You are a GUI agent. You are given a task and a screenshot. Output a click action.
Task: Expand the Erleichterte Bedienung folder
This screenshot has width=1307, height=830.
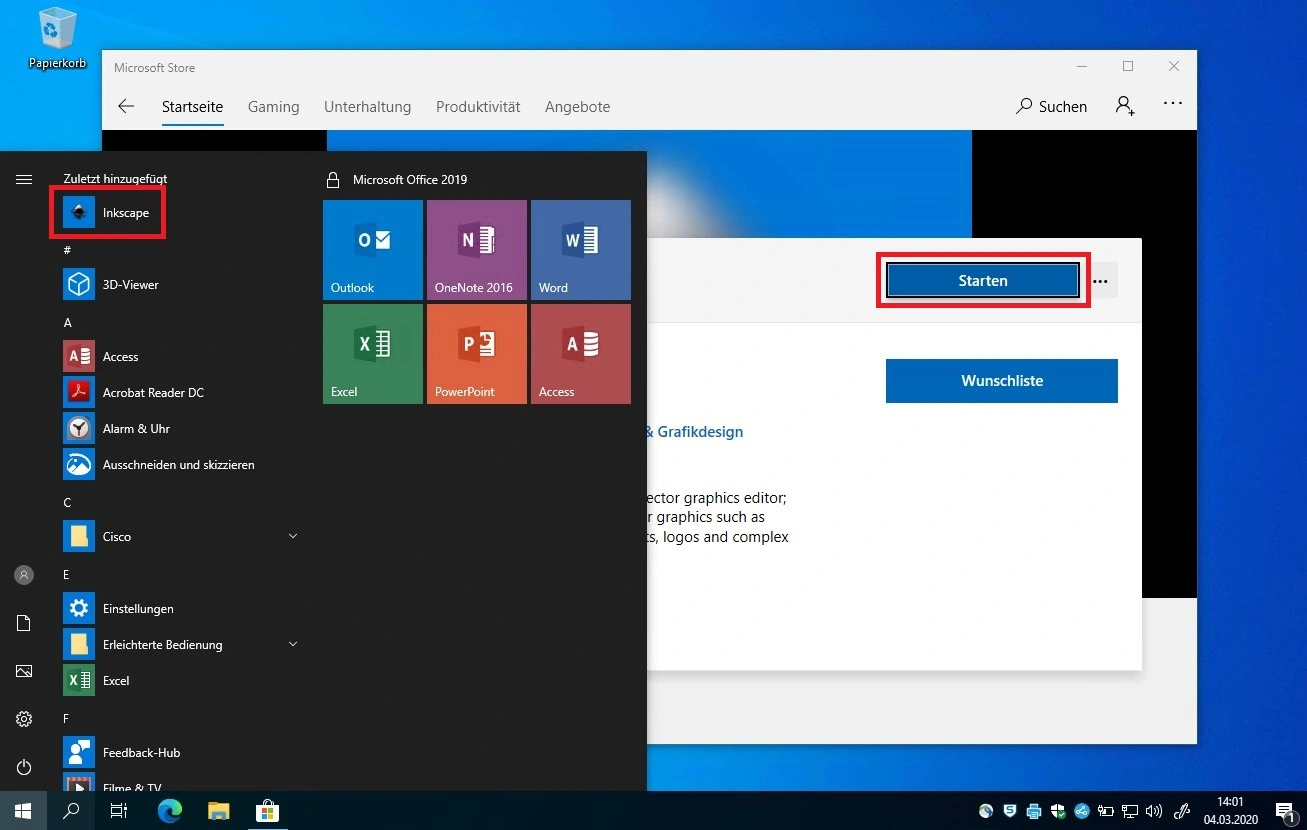293,644
